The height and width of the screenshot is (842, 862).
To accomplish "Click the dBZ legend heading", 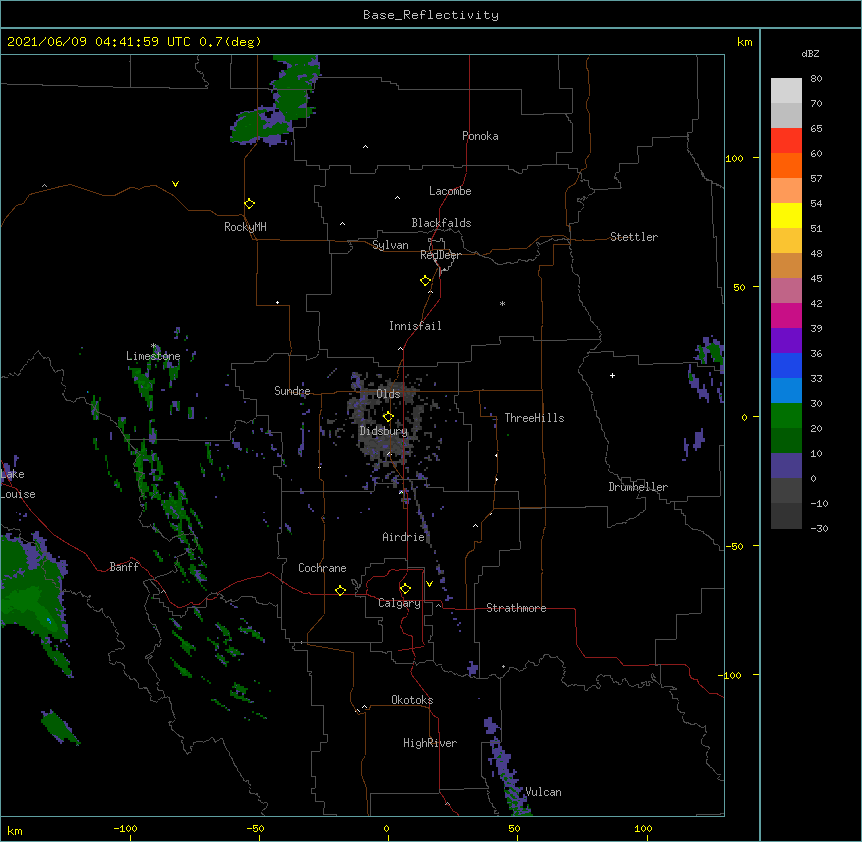I will pyautogui.click(x=810, y=54).
